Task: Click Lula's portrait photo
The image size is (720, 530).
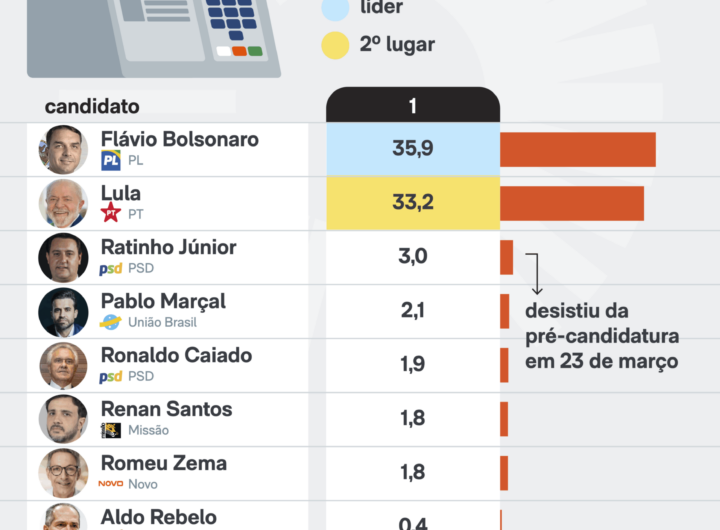Action: coord(63,204)
